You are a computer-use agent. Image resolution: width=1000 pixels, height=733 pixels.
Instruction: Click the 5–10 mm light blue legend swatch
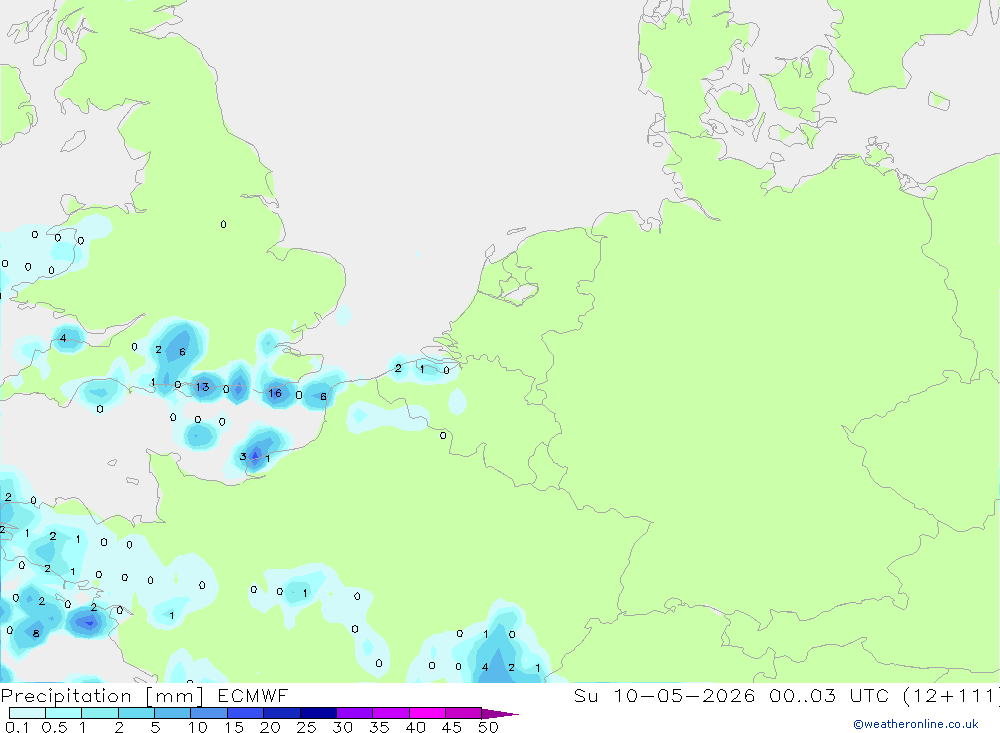coord(173,713)
